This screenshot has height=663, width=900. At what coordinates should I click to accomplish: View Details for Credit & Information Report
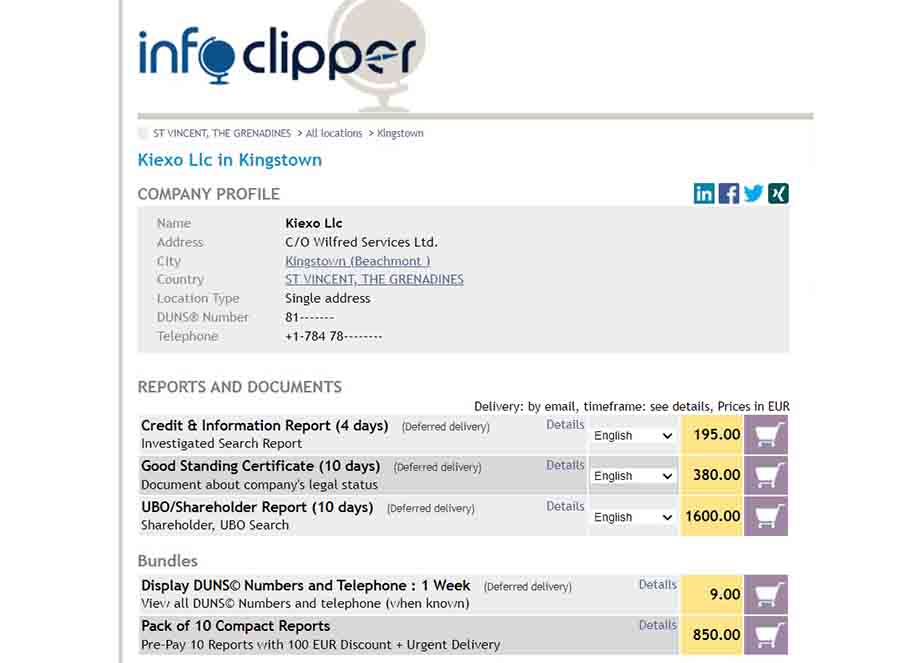[x=565, y=425]
